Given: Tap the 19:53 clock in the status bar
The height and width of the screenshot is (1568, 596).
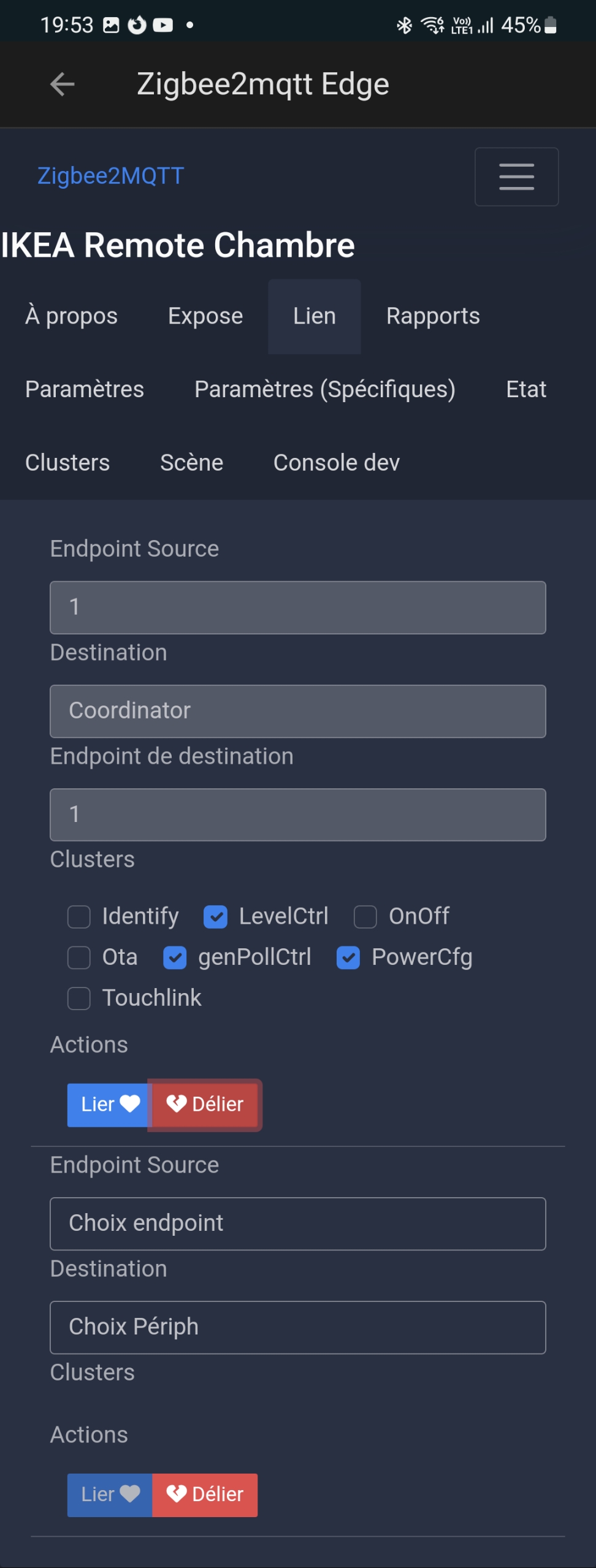Looking at the screenshot, I should point(67,25).
